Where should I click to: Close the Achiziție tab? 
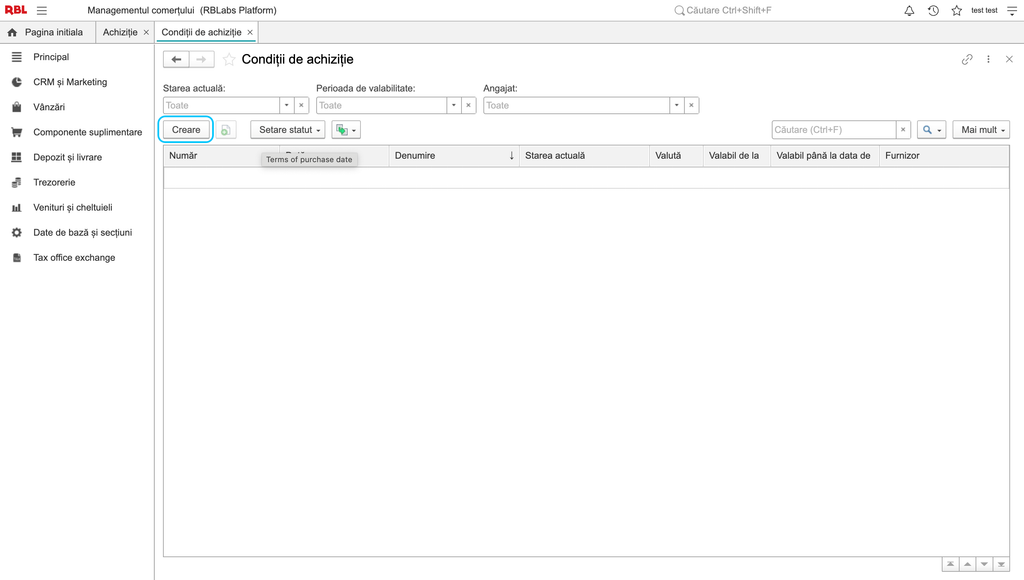point(146,32)
